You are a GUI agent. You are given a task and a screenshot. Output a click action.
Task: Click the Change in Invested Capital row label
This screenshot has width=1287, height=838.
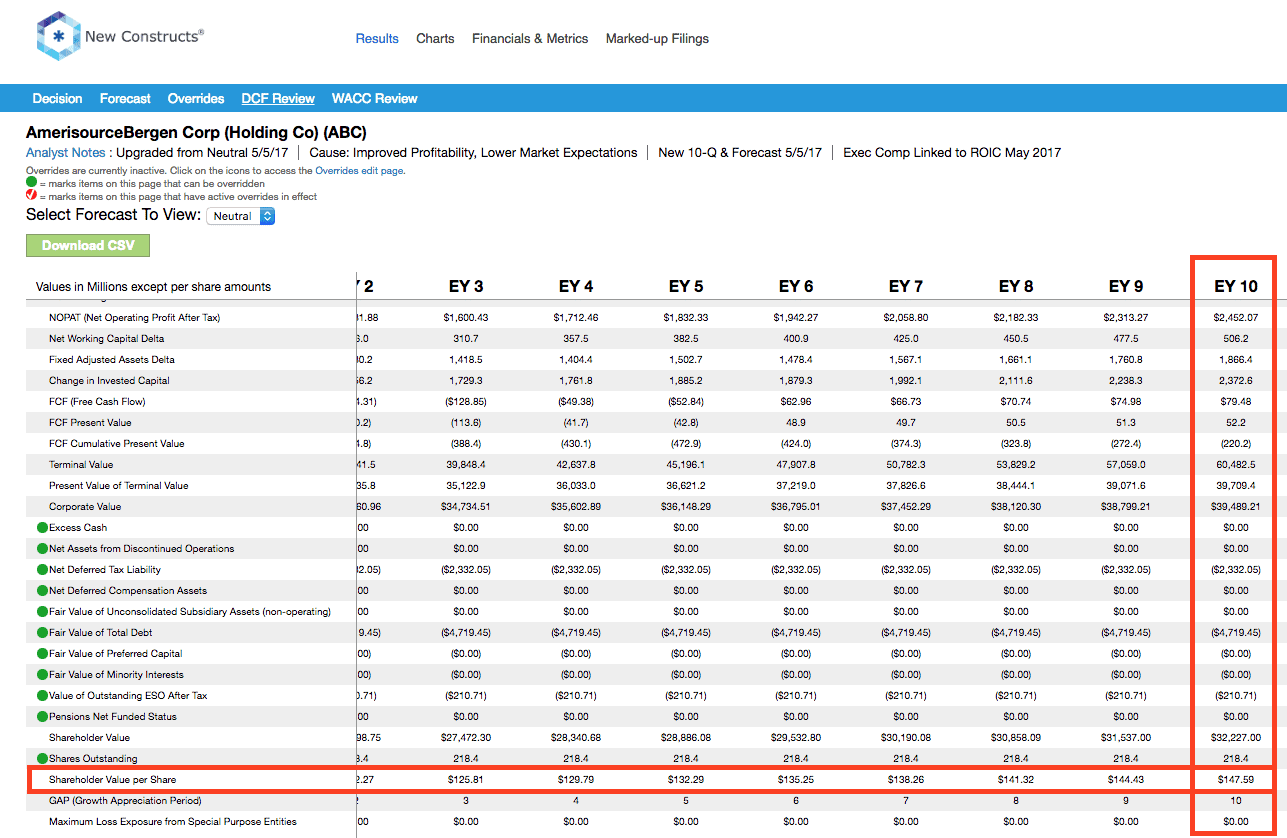[109, 381]
